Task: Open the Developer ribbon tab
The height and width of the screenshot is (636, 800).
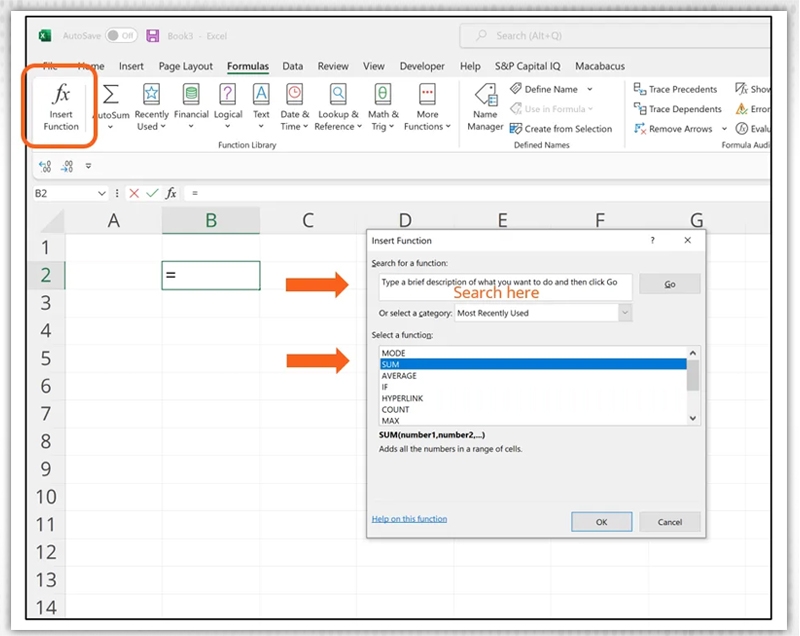Action: [422, 66]
